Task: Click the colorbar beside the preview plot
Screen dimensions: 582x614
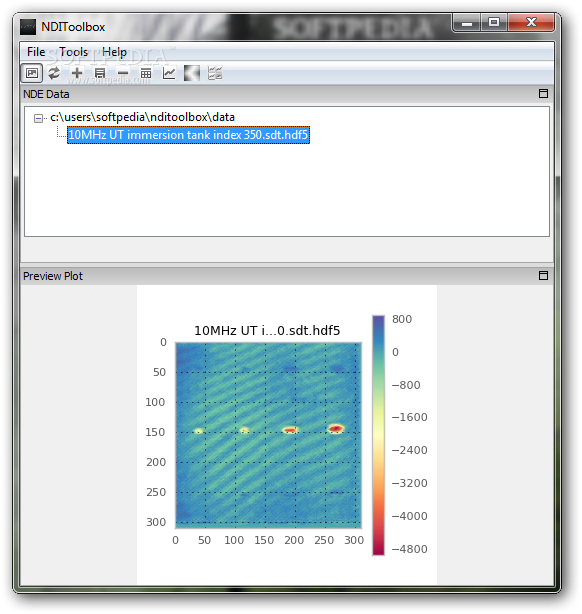Action: [x=378, y=435]
